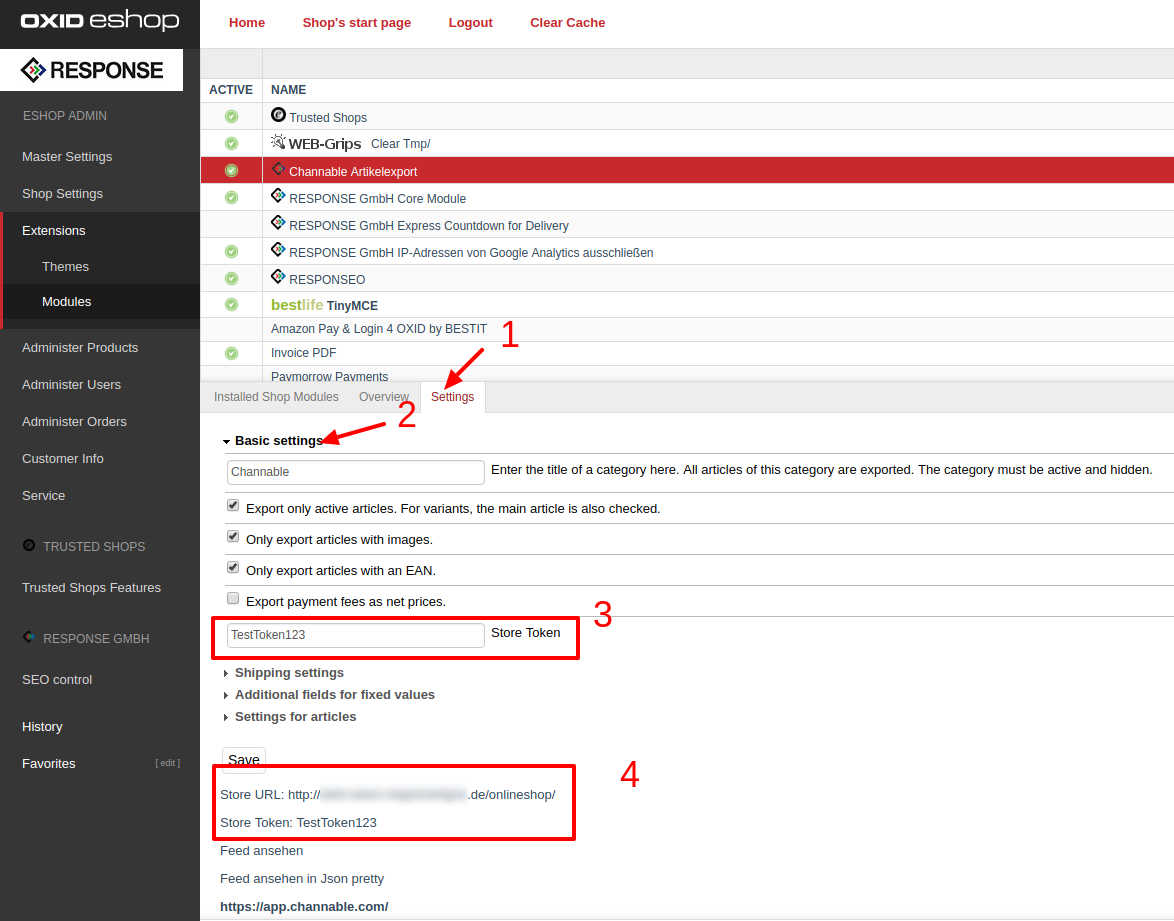
Task: Switch to the Settings tab
Action: (452, 397)
